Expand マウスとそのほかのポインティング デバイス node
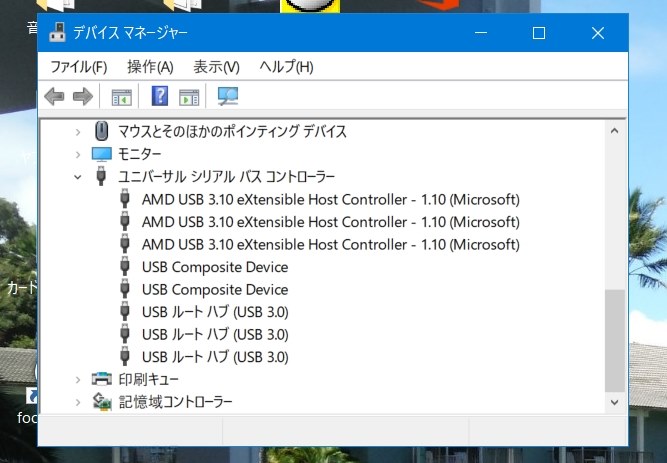This screenshot has height=463, width=667. pos(78,132)
